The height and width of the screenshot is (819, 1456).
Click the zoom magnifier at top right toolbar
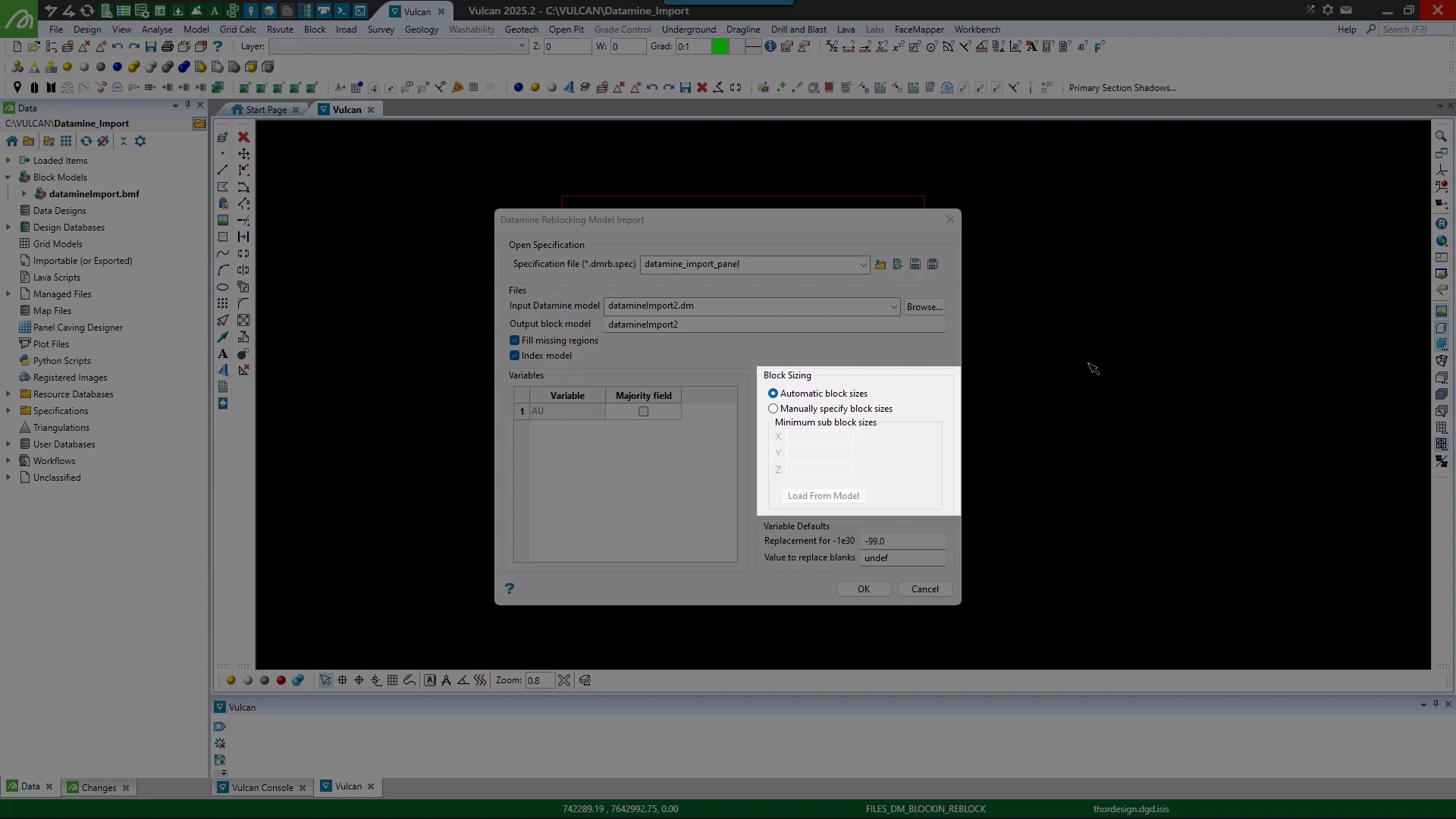coord(1441,136)
